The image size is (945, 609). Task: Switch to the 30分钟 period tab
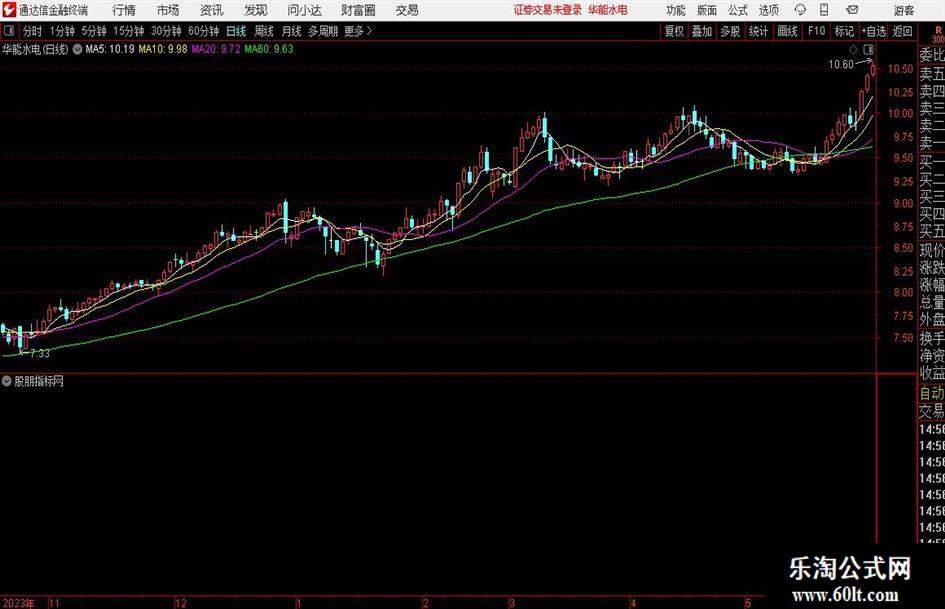(166, 31)
